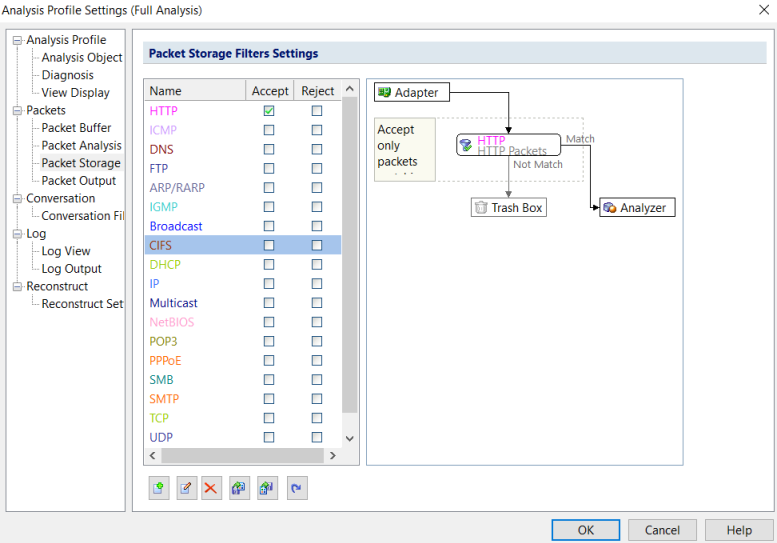This screenshot has width=777, height=543.
Task: Check the DHCP Reject checkbox
Action: [317, 265]
